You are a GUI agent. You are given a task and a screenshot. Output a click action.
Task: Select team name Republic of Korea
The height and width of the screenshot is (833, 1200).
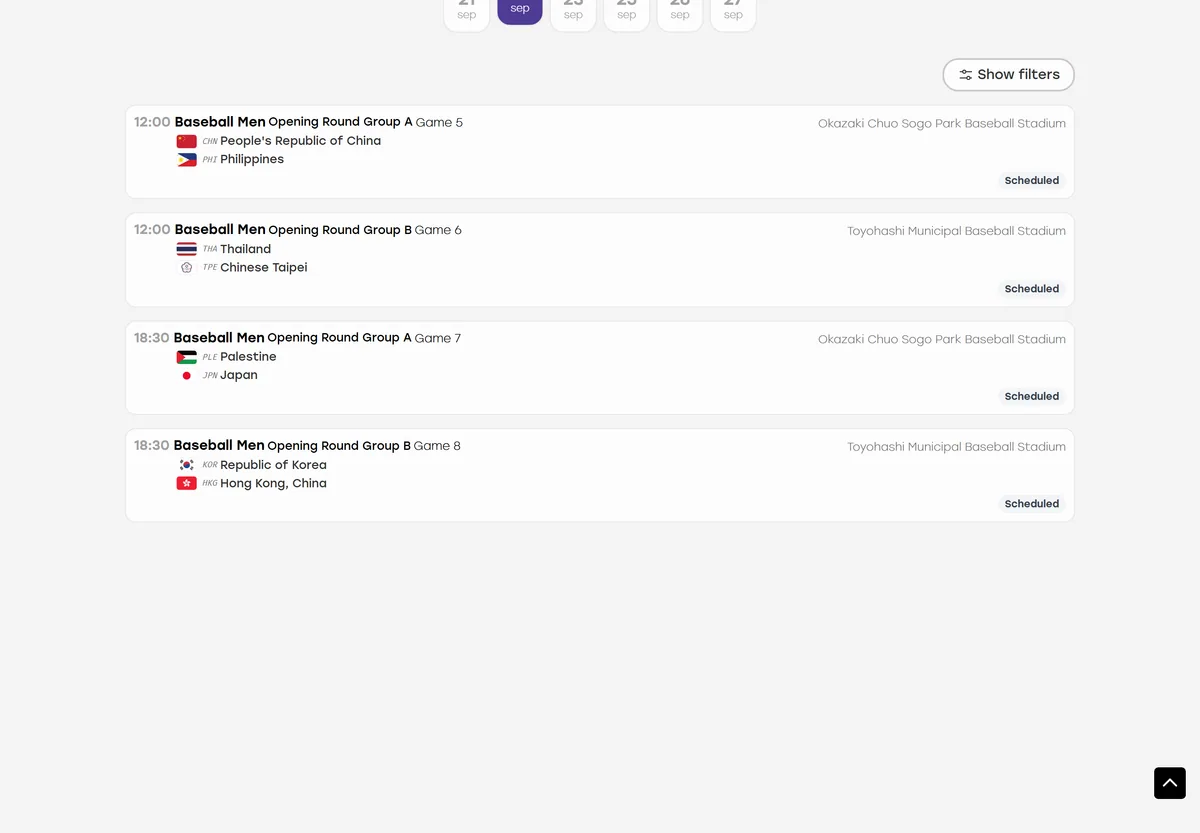tap(273, 465)
